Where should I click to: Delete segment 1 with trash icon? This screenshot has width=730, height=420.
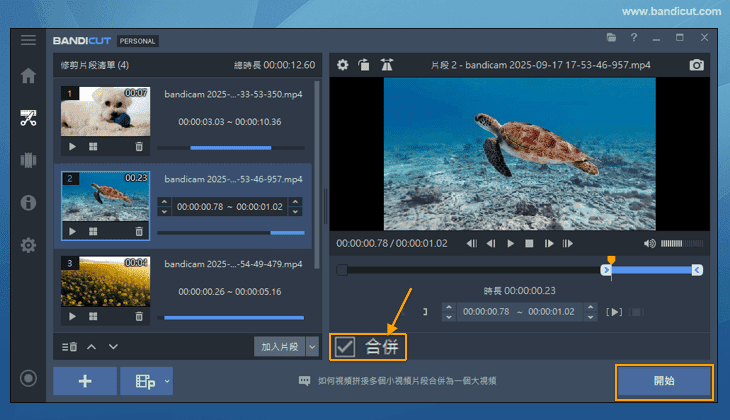(x=139, y=147)
